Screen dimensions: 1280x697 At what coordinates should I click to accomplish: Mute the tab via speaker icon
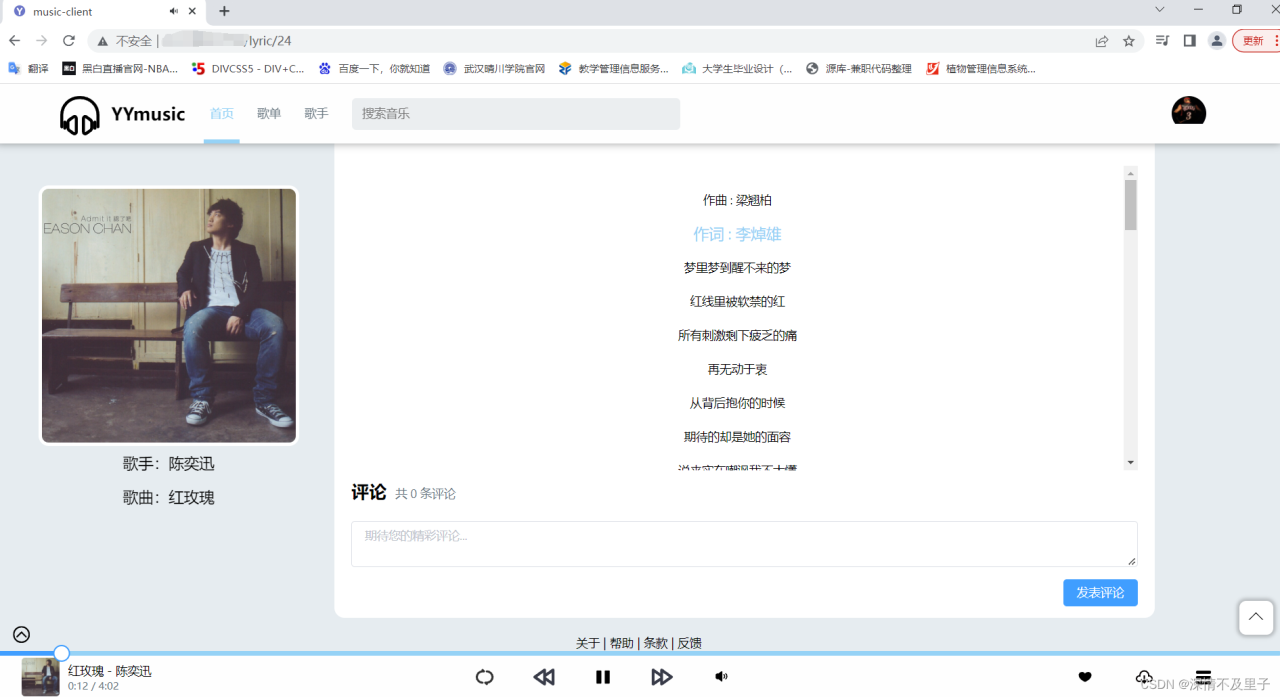click(174, 12)
